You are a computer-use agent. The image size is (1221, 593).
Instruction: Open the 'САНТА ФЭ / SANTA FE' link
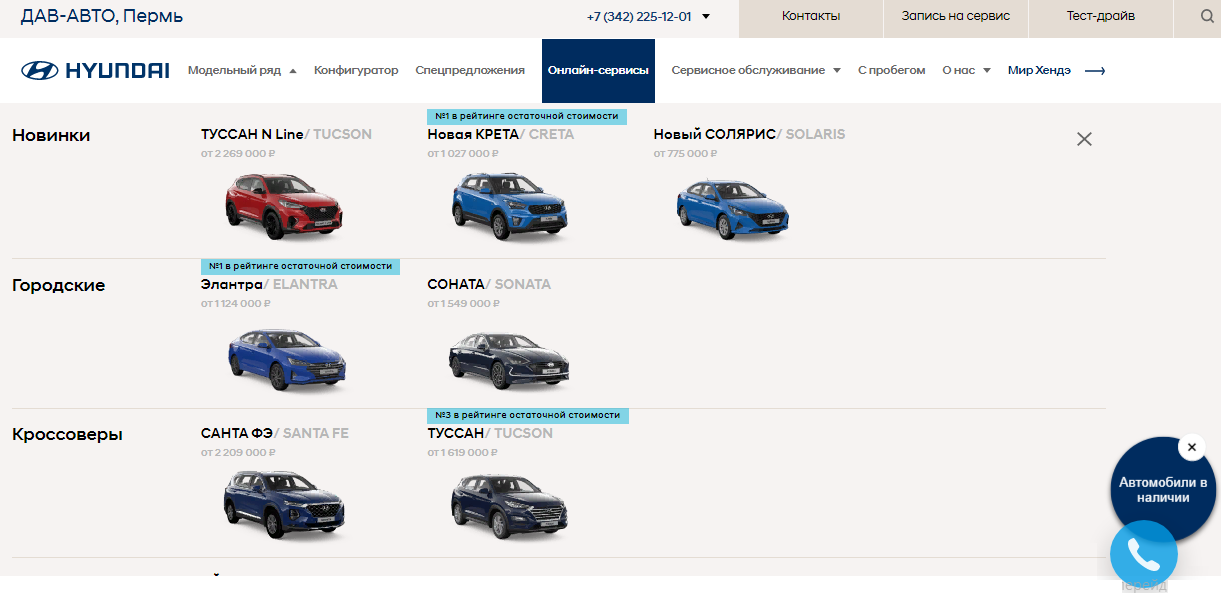pos(274,433)
